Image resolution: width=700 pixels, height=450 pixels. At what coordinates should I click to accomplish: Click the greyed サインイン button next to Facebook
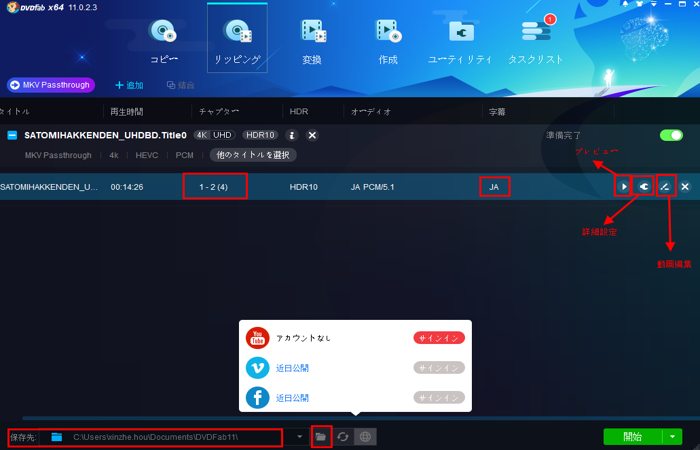pos(439,398)
